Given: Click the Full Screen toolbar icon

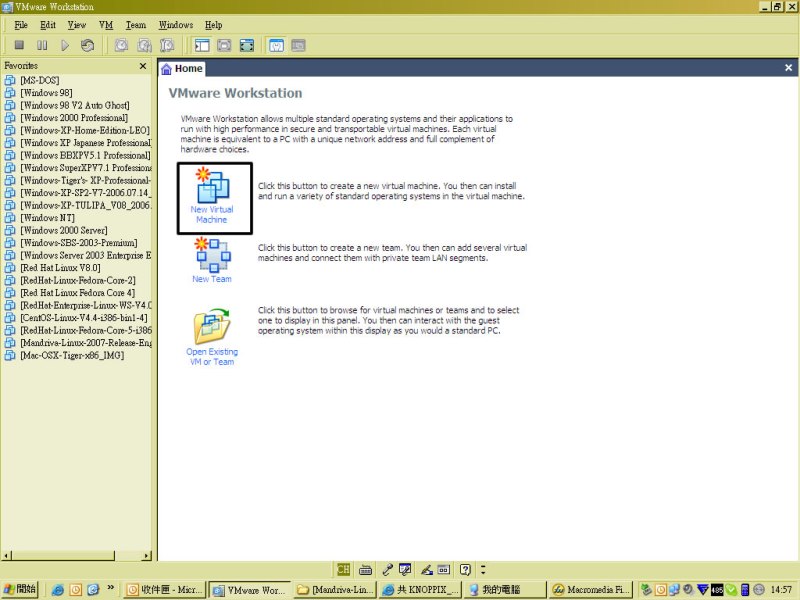Looking at the screenshot, I should [x=247, y=45].
